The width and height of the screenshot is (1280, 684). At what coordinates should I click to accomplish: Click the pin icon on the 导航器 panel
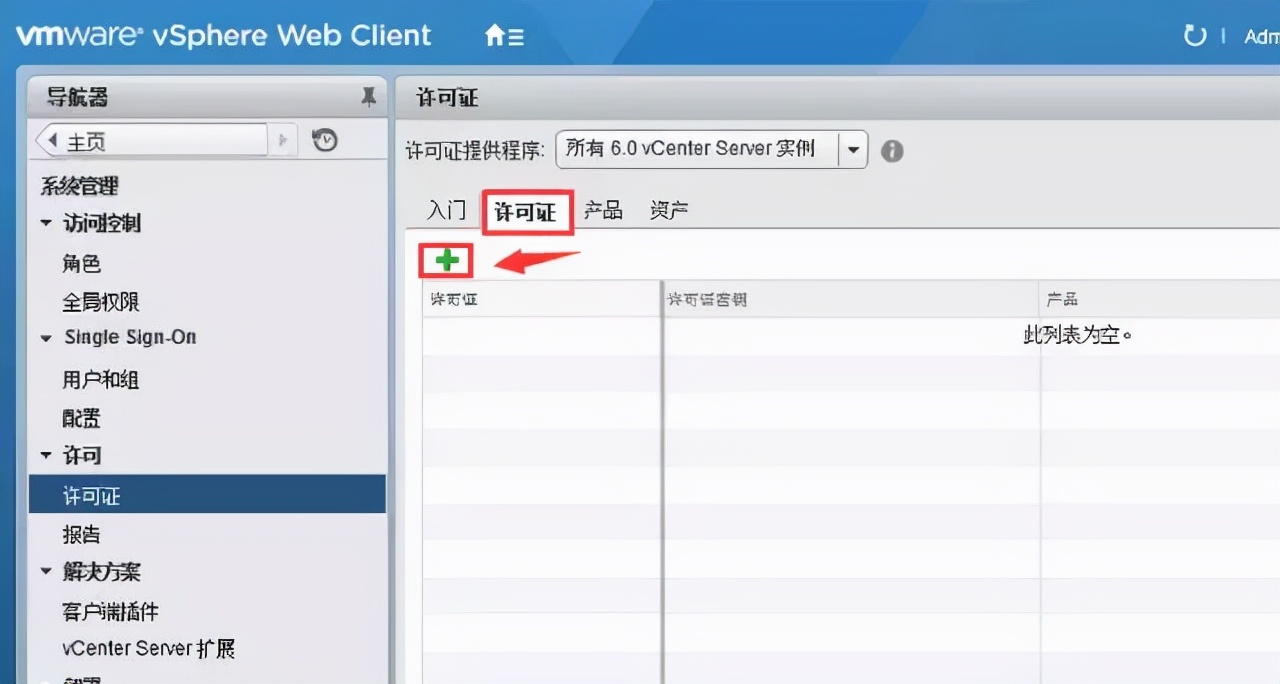coord(369,96)
